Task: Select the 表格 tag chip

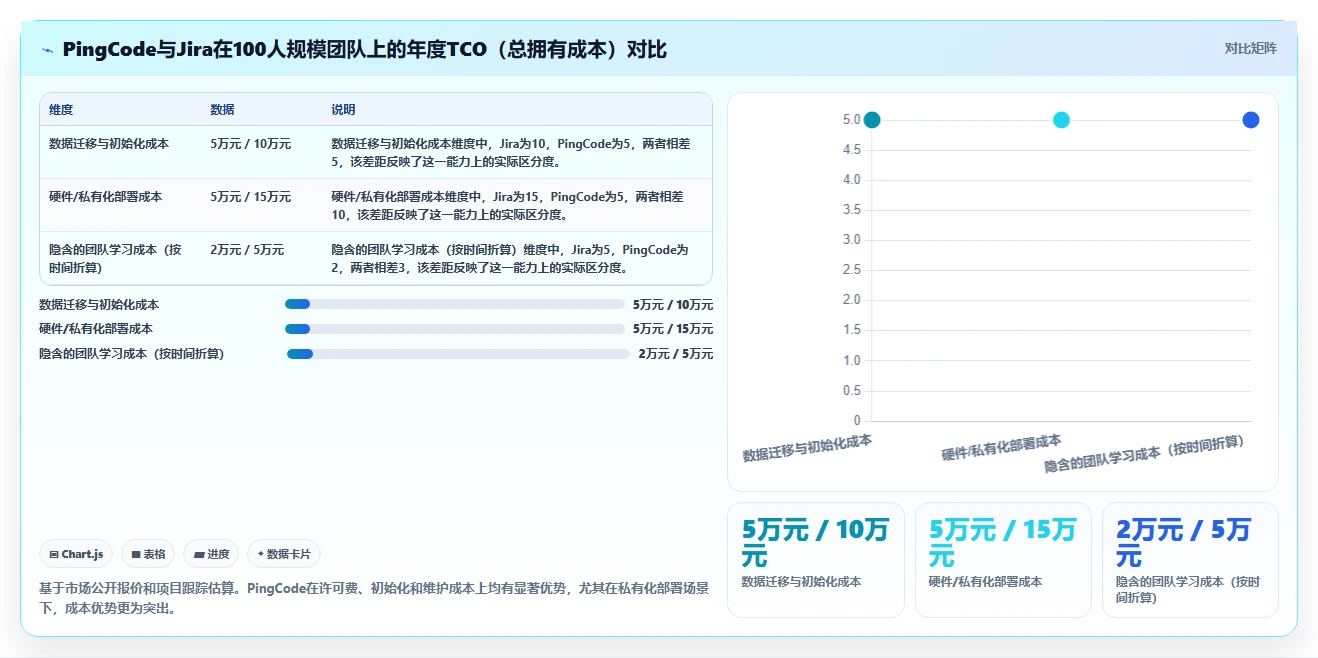Action: point(148,554)
